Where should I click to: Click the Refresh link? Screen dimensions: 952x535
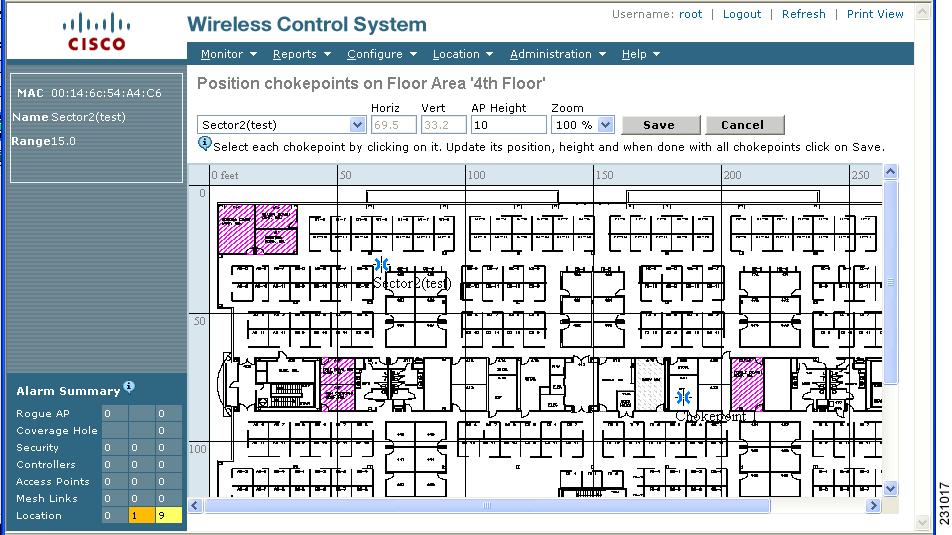(803, 14)
